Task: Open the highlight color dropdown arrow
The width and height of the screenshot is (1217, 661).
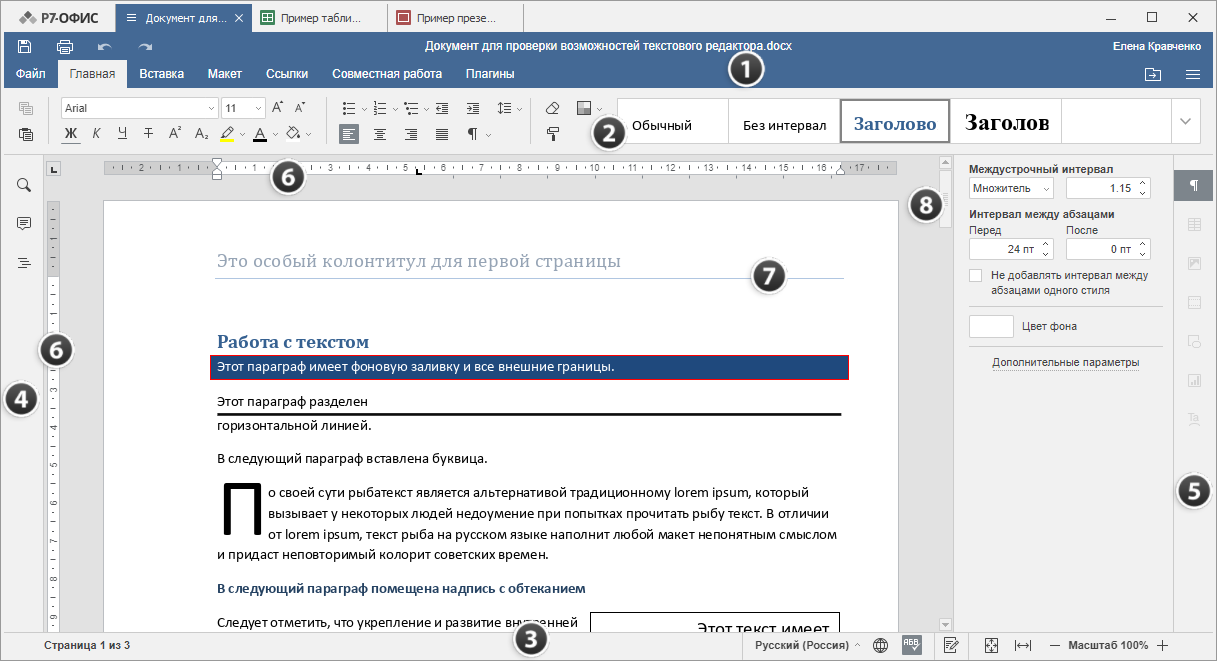Action: coord(243,134)
